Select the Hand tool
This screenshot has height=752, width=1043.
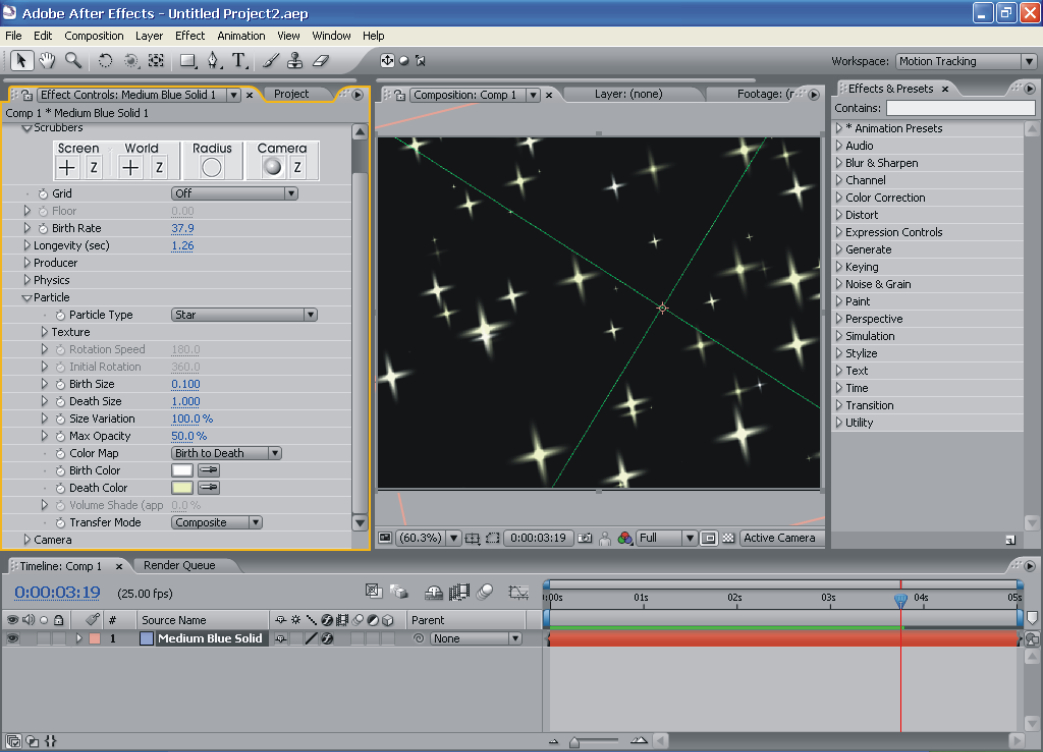[x=47, y=61]
